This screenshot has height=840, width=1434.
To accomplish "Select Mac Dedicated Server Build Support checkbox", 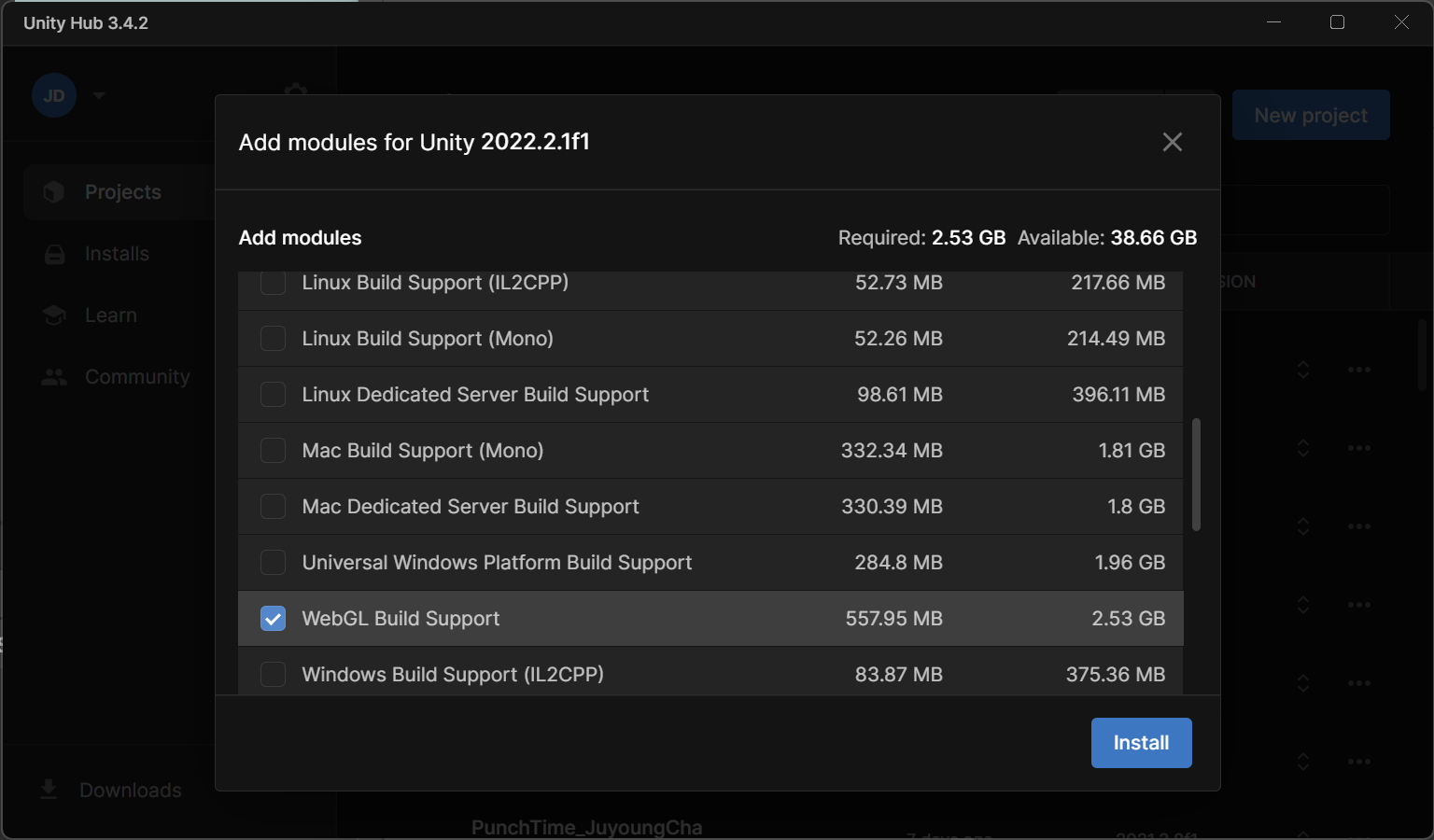I will [273, 506].
